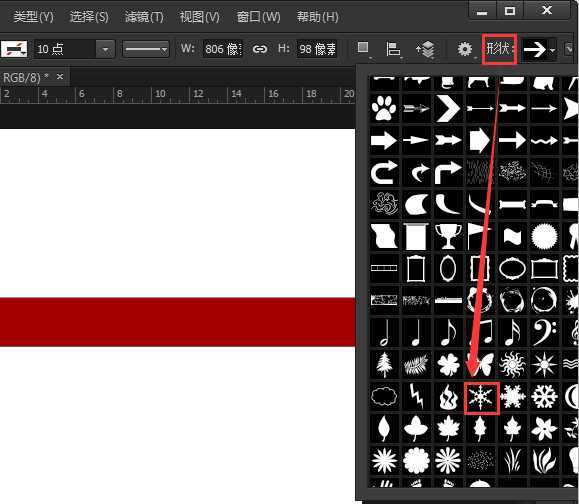This screenshot has height=504, width=579.
Task: Open the path alignment options
Action: [x=393, y=49]
